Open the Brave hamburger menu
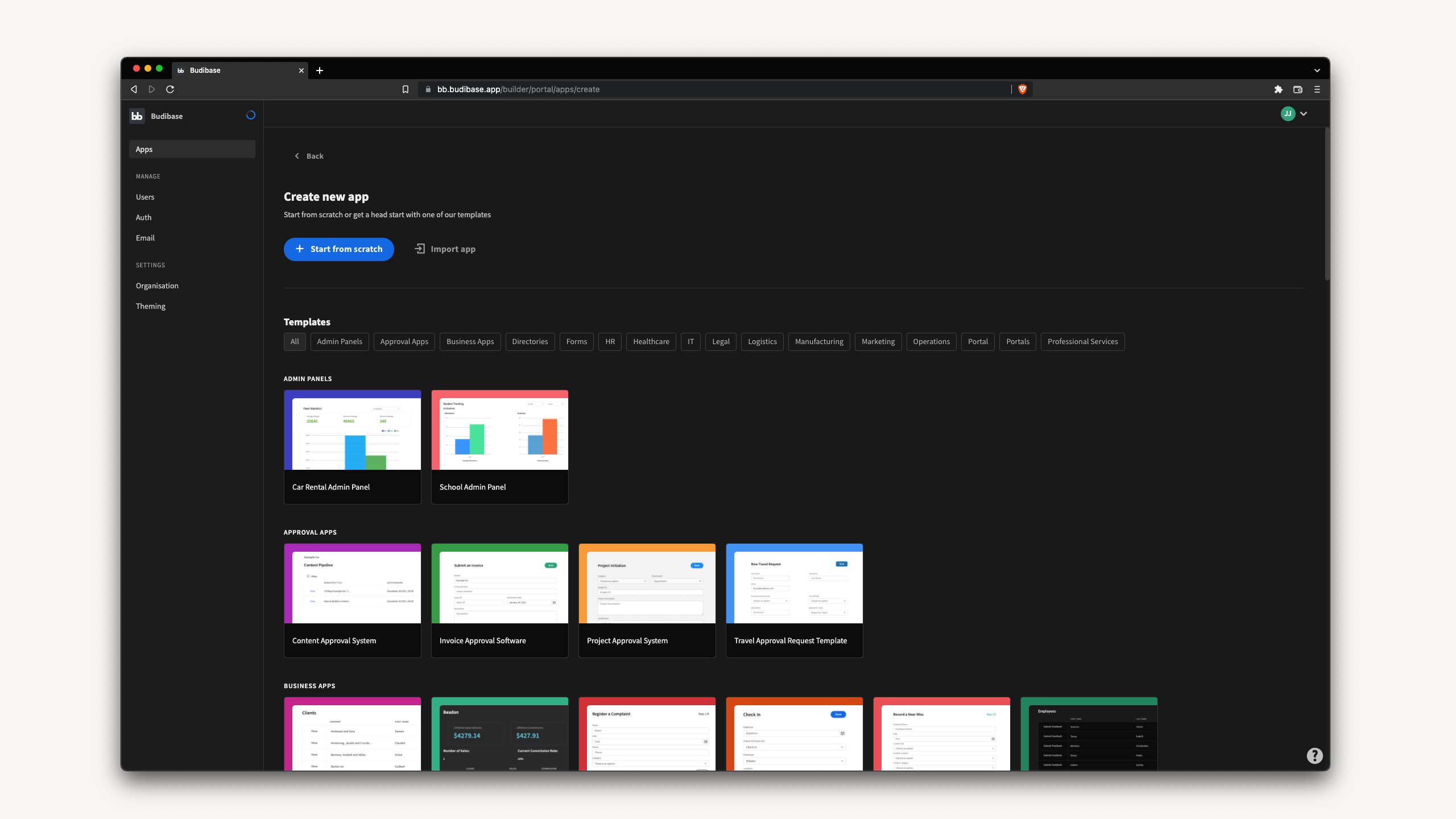Image resolution: width=1456 pixels, height=819 pixels. coord(1317,89)
